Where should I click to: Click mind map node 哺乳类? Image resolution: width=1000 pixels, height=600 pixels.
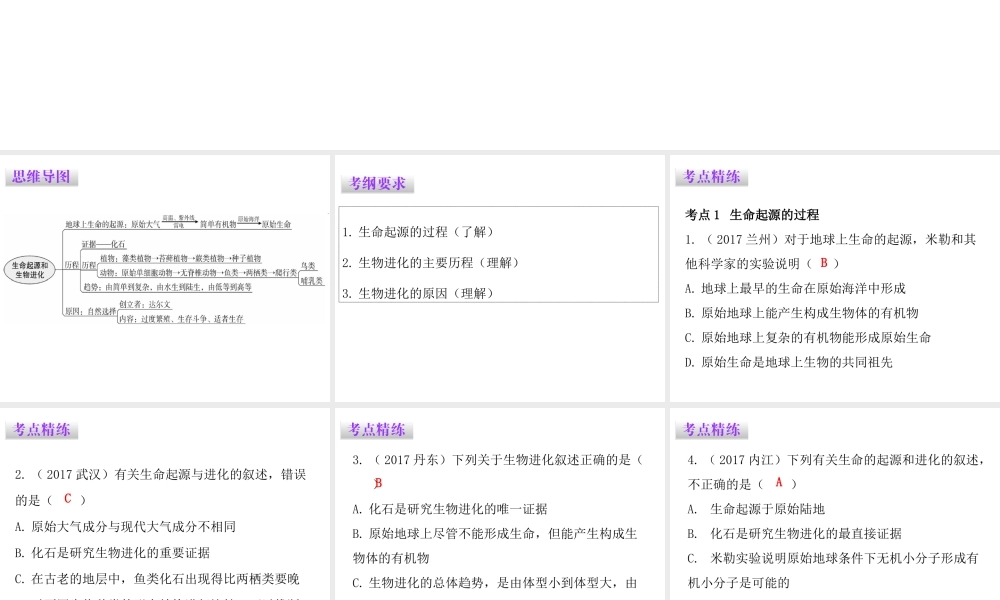312,281
